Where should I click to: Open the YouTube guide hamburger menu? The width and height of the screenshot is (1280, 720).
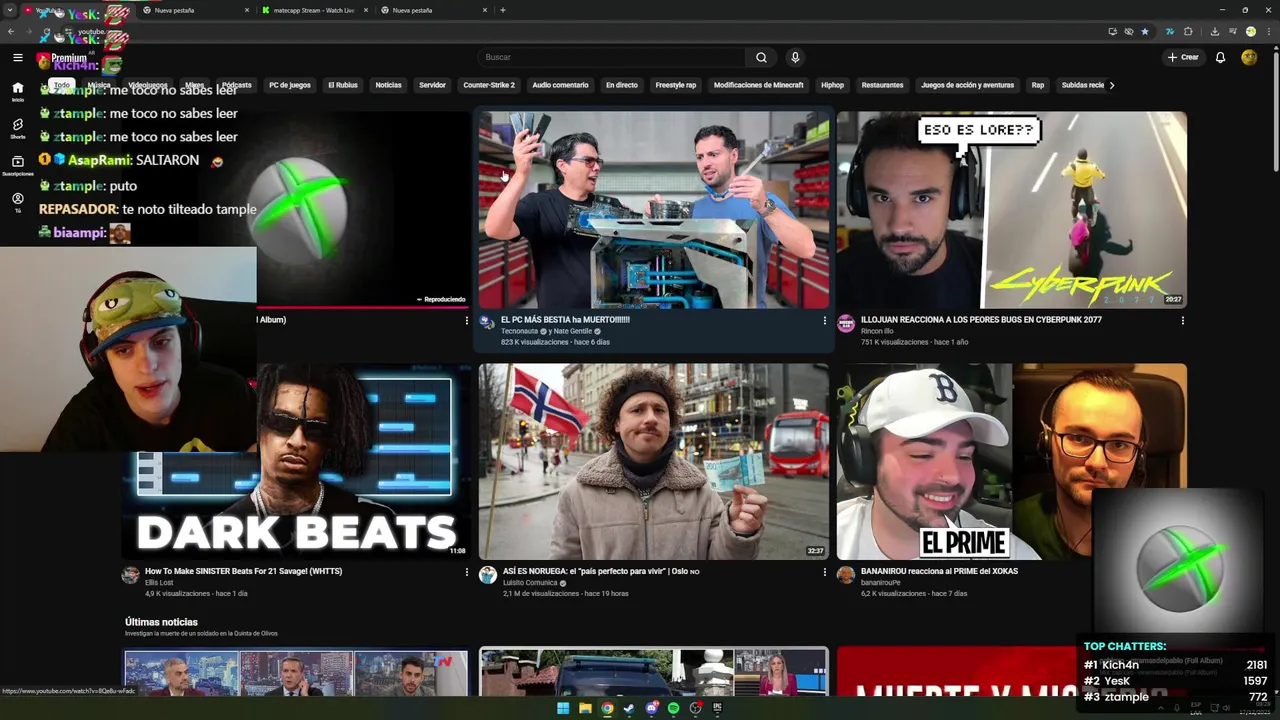17,57
